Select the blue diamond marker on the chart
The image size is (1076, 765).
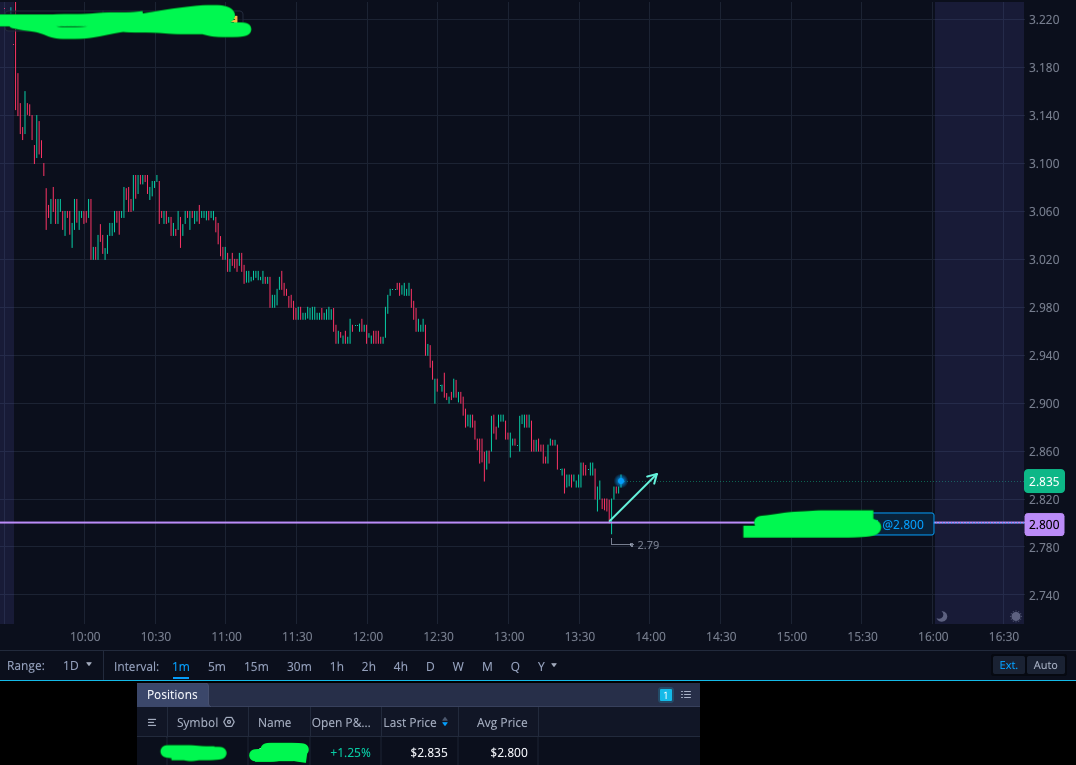tap(620, 481)
